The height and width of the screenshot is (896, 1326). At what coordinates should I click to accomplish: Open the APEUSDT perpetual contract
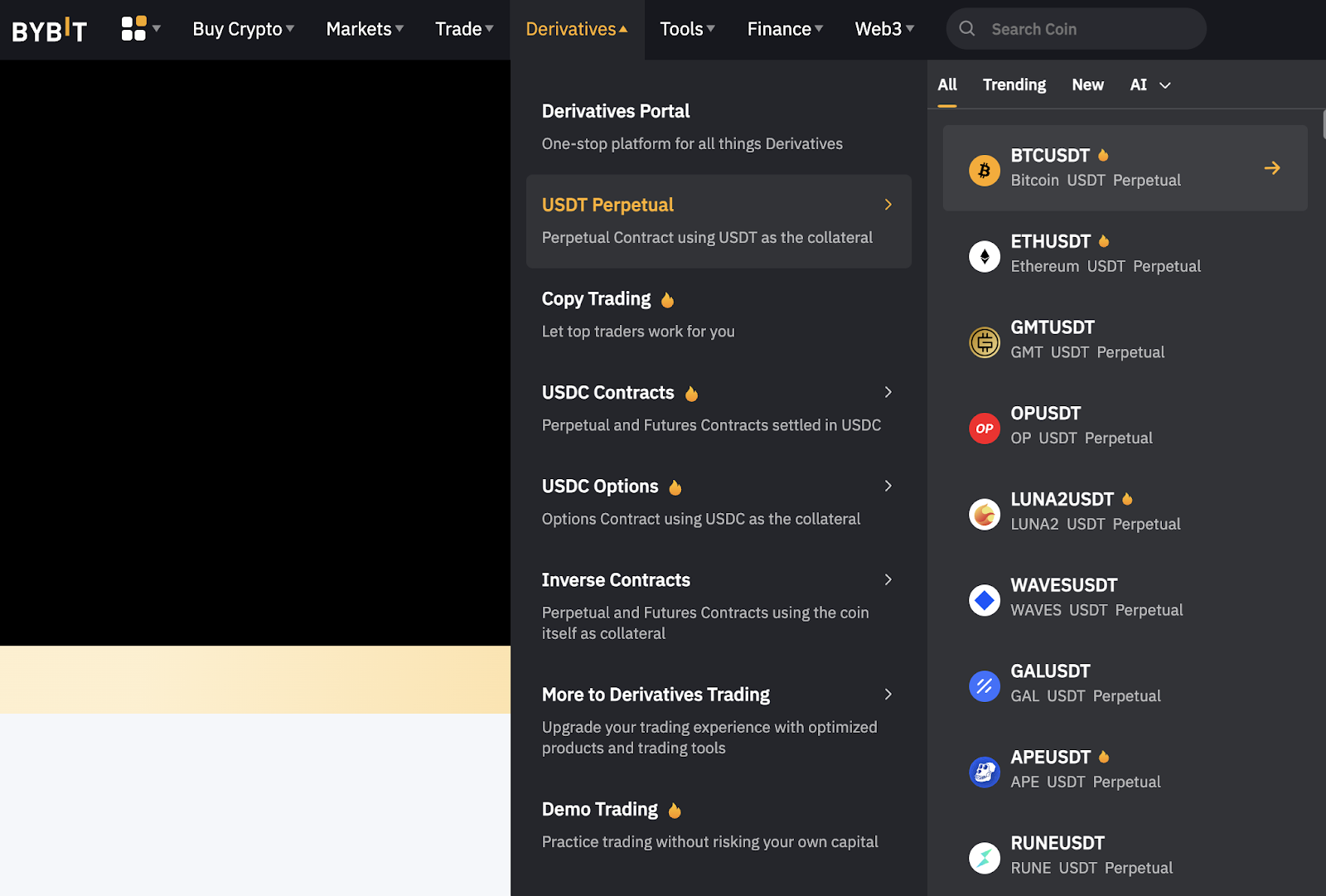(x=1125, y=769)
